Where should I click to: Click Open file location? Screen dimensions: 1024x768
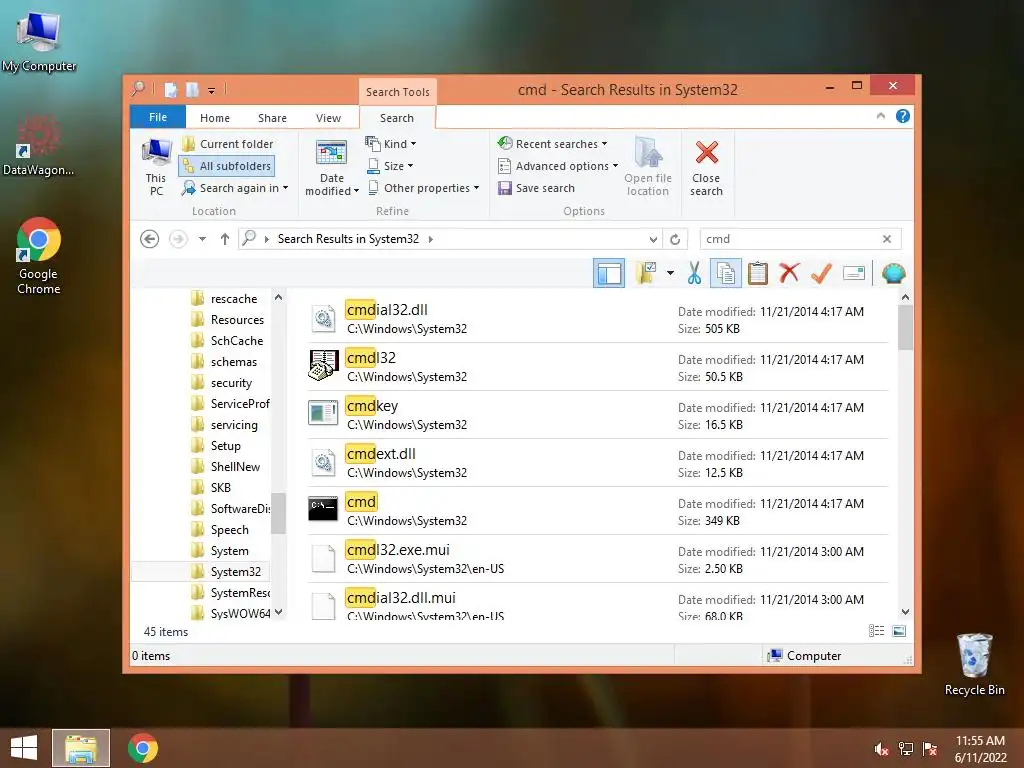point(648,167)
